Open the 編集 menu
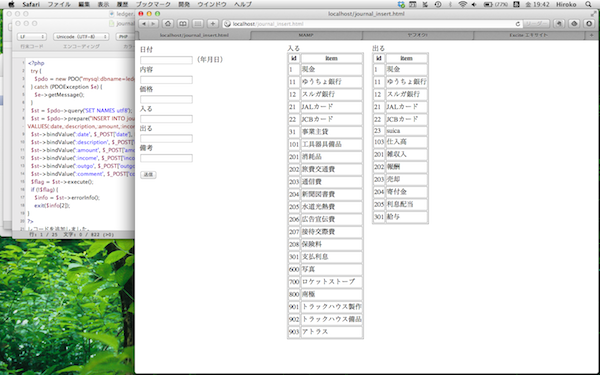Viewport: 600px width, 375px height. [x=84, y=5]
